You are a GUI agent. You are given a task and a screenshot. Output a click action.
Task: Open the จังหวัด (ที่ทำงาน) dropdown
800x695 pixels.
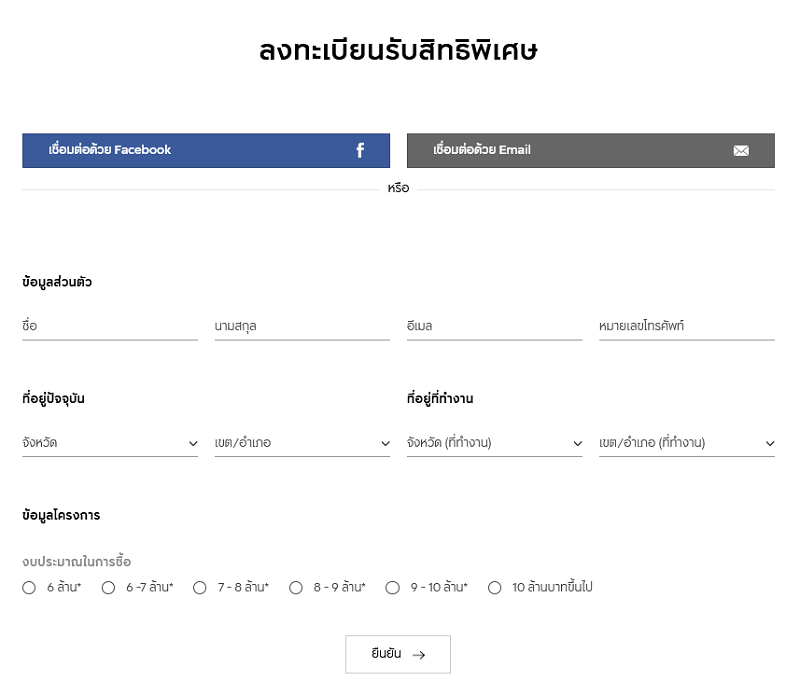click(x=495, y=443)
